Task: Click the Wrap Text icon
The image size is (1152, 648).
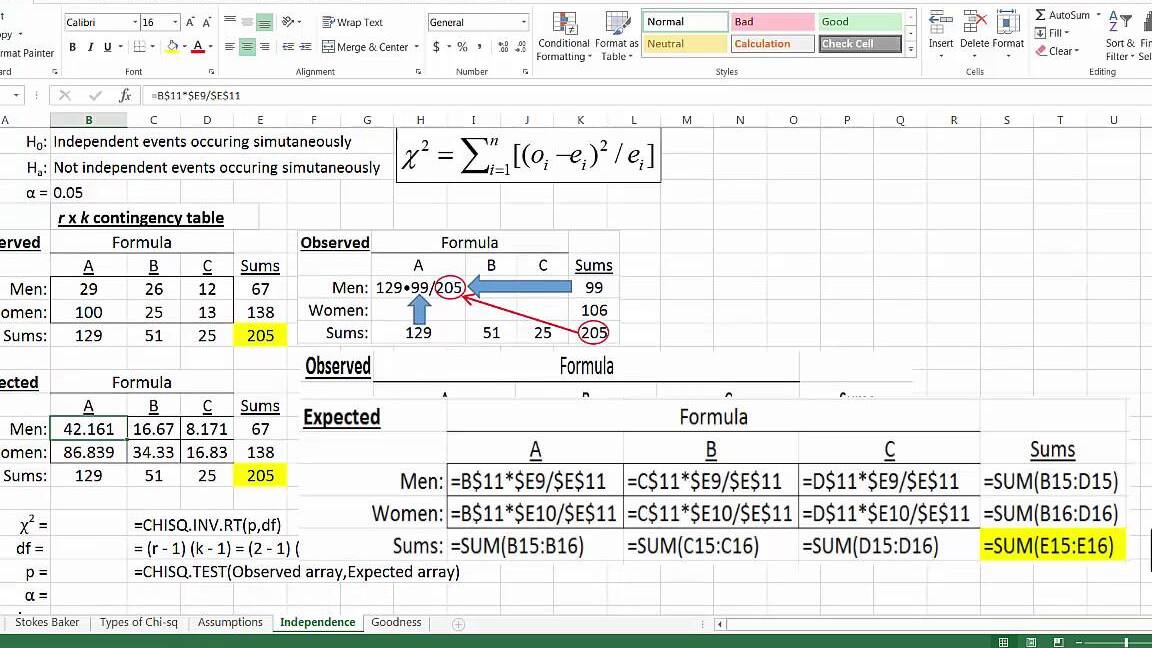Action: pyautogui.click(x=354, y=21)
